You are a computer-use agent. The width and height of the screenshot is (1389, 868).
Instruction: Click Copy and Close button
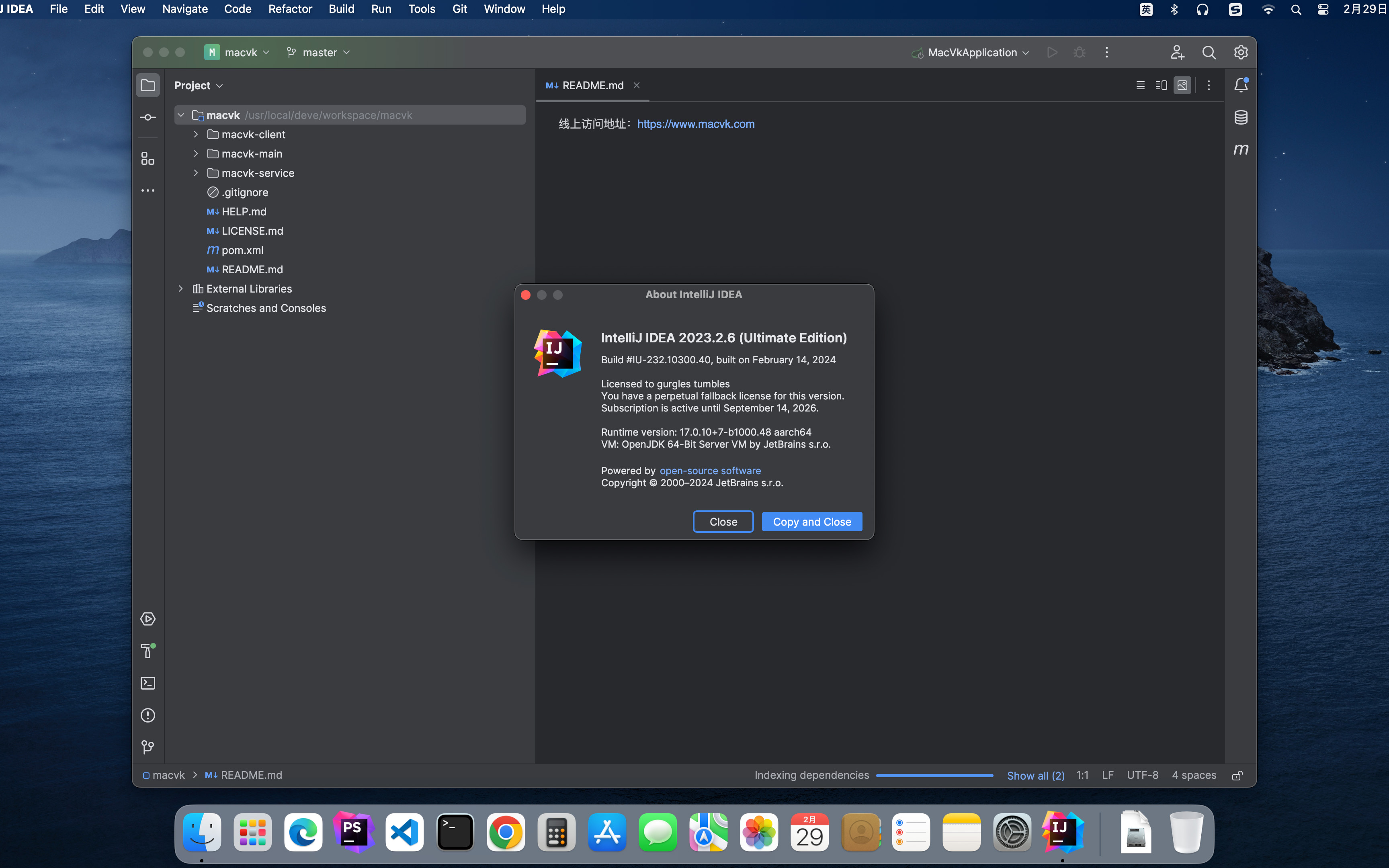point(811,522)
